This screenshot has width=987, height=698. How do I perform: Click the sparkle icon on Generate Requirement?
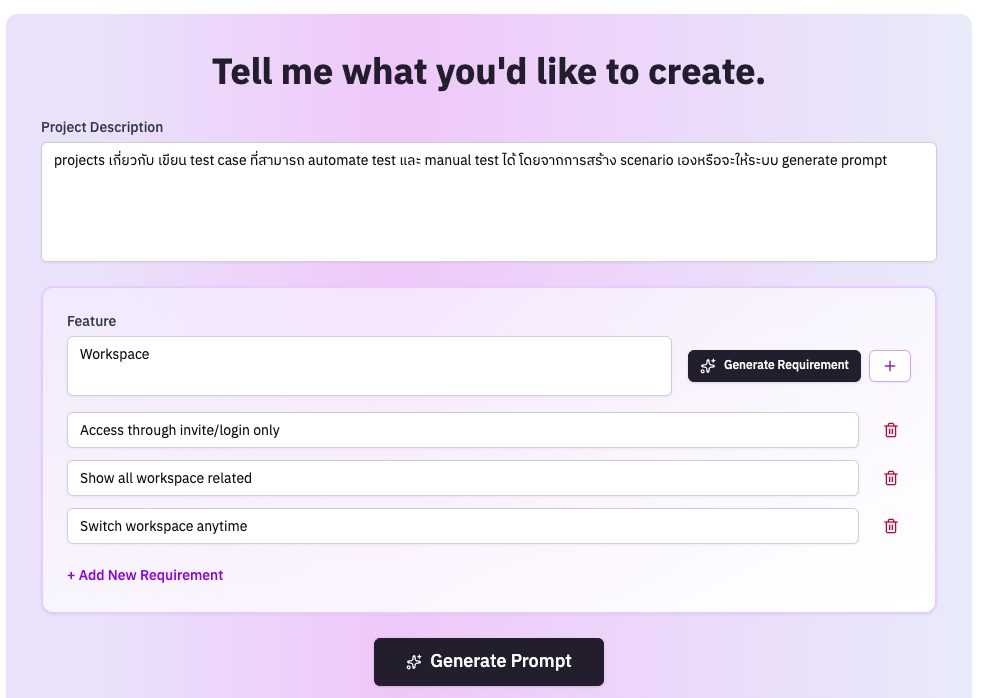[708, 366]
